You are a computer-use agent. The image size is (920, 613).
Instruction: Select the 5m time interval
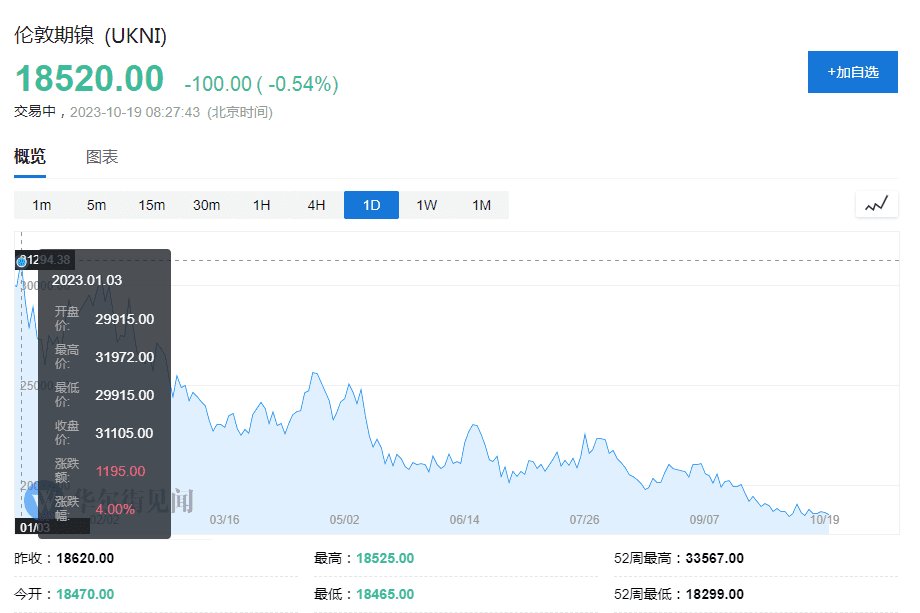[97, 205]
